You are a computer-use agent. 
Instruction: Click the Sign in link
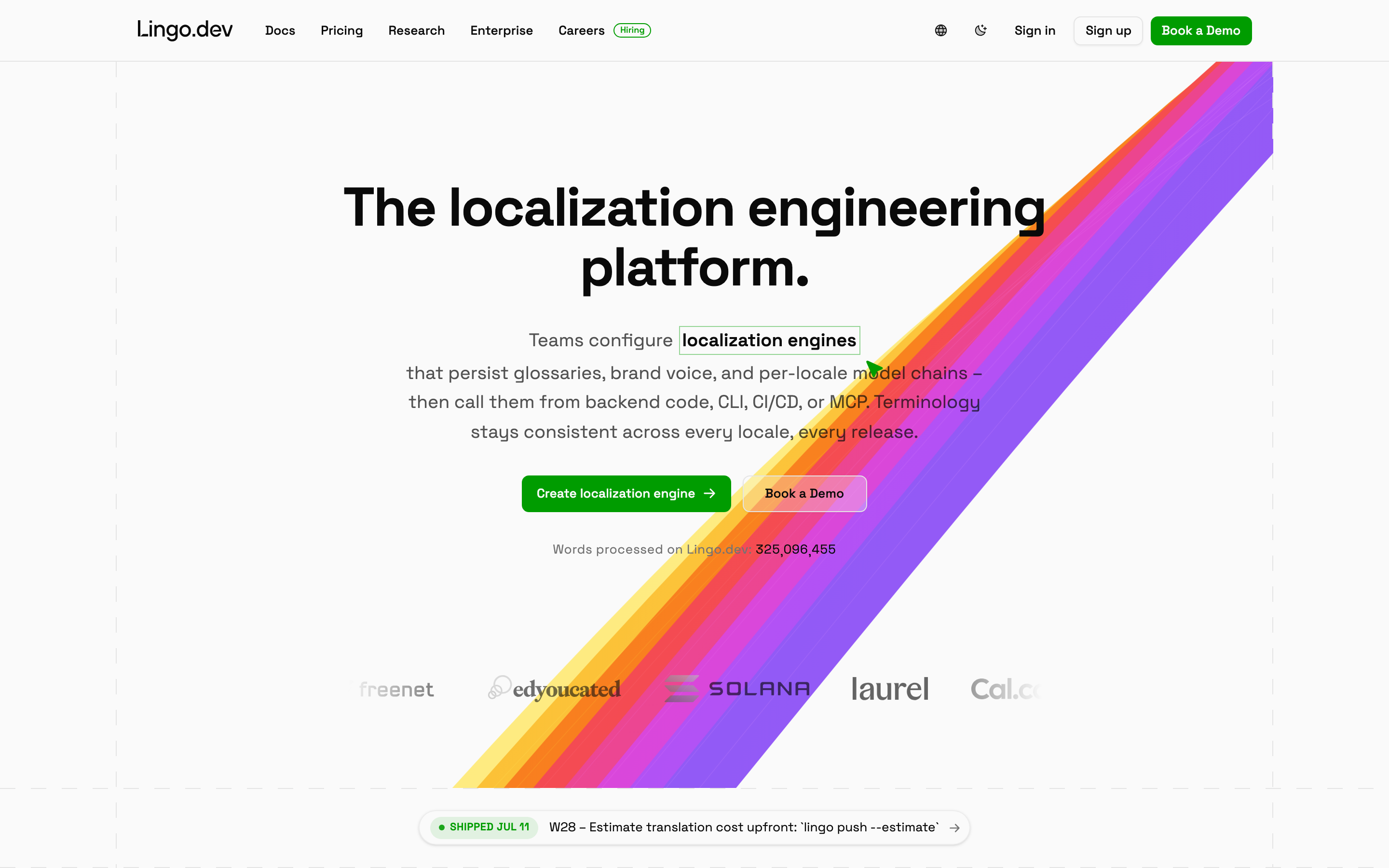1035,30
